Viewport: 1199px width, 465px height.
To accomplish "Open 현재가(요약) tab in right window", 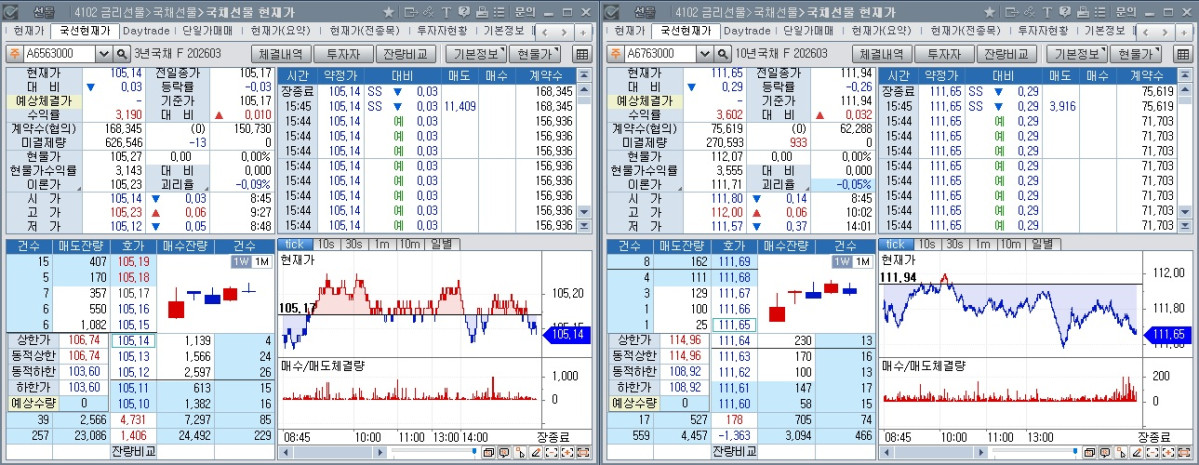I will 881,31.
